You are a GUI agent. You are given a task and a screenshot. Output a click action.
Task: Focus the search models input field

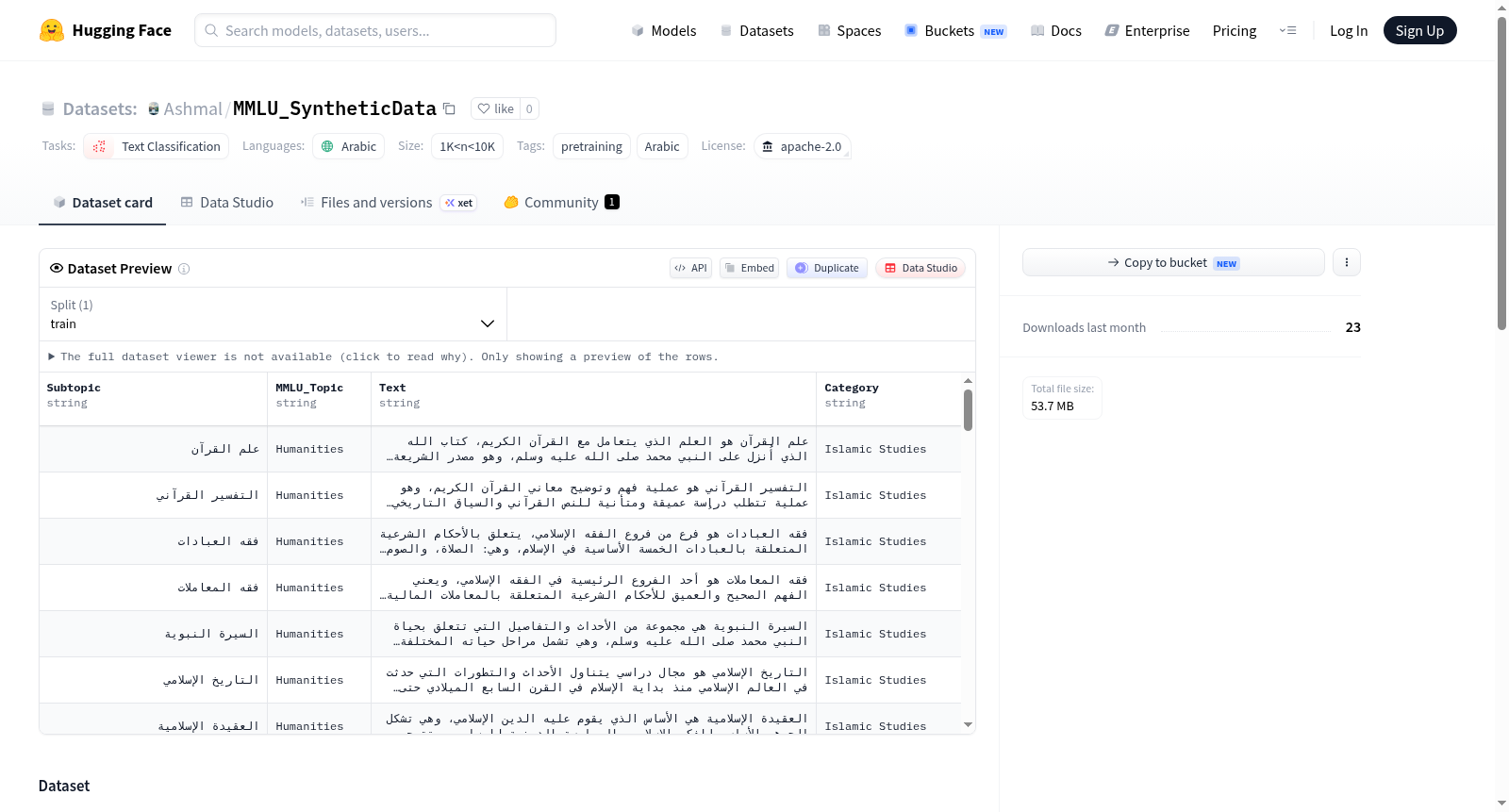click(x=375, y=30)
